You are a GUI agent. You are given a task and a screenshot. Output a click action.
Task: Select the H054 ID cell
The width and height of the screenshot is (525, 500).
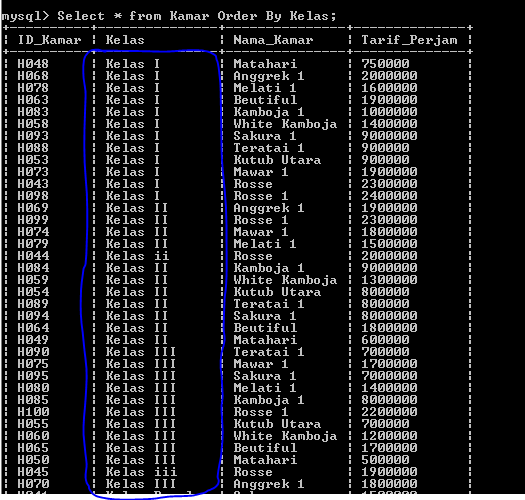pyautogui.click(x=33, y=292)
